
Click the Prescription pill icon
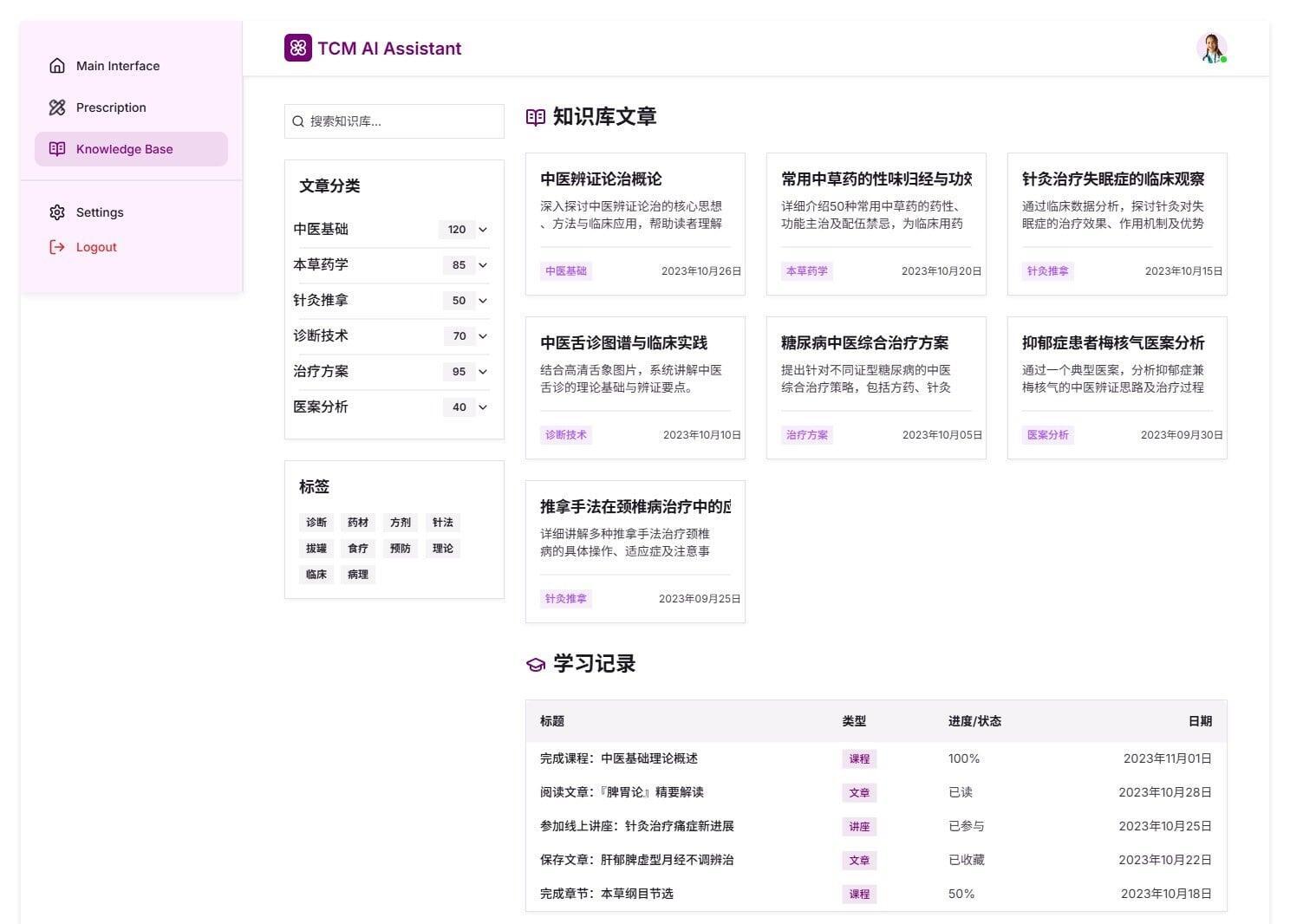(x=57, y=107)
